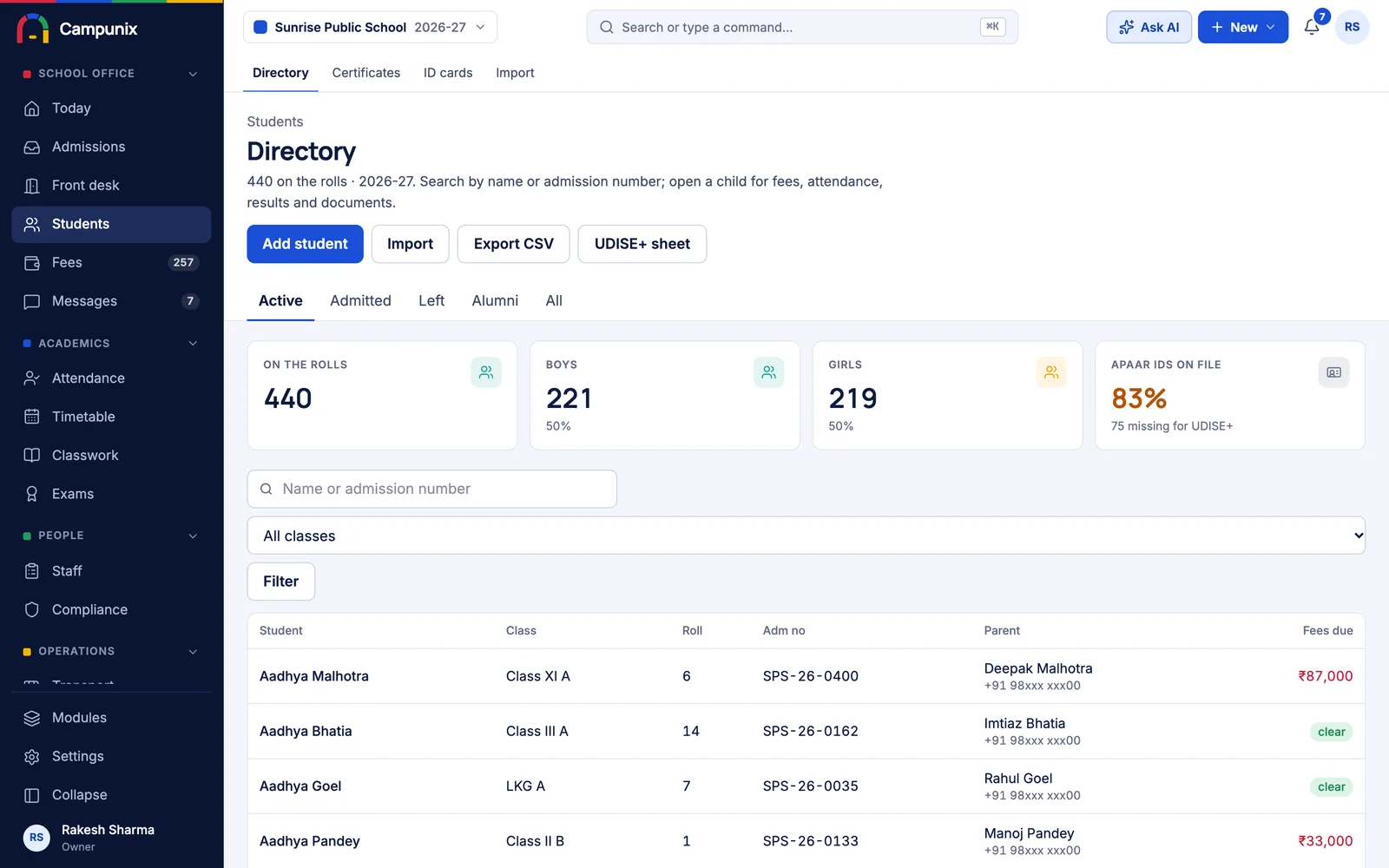Image resolution: width=1389 pixels, height=868 pixels.
Task: Open Sunrise Public School year selector
Action: point(370,27)
